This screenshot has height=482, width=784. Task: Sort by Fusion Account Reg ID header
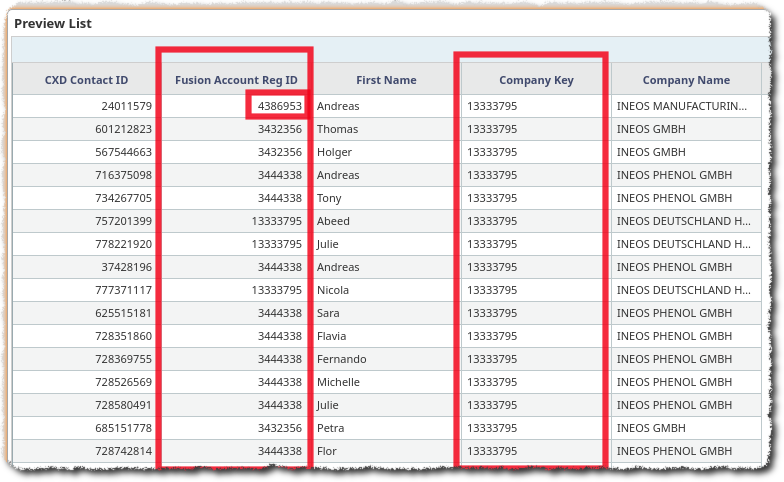coord(236,80)
